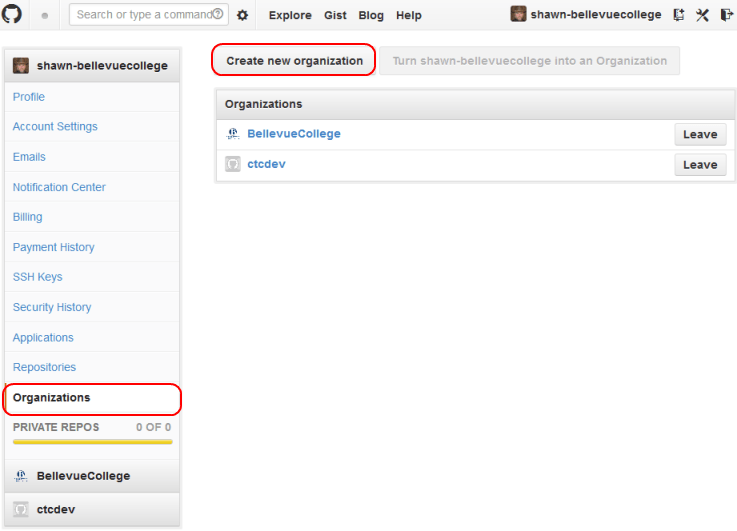Click the create new repository icon

click(x=679, y=15)
